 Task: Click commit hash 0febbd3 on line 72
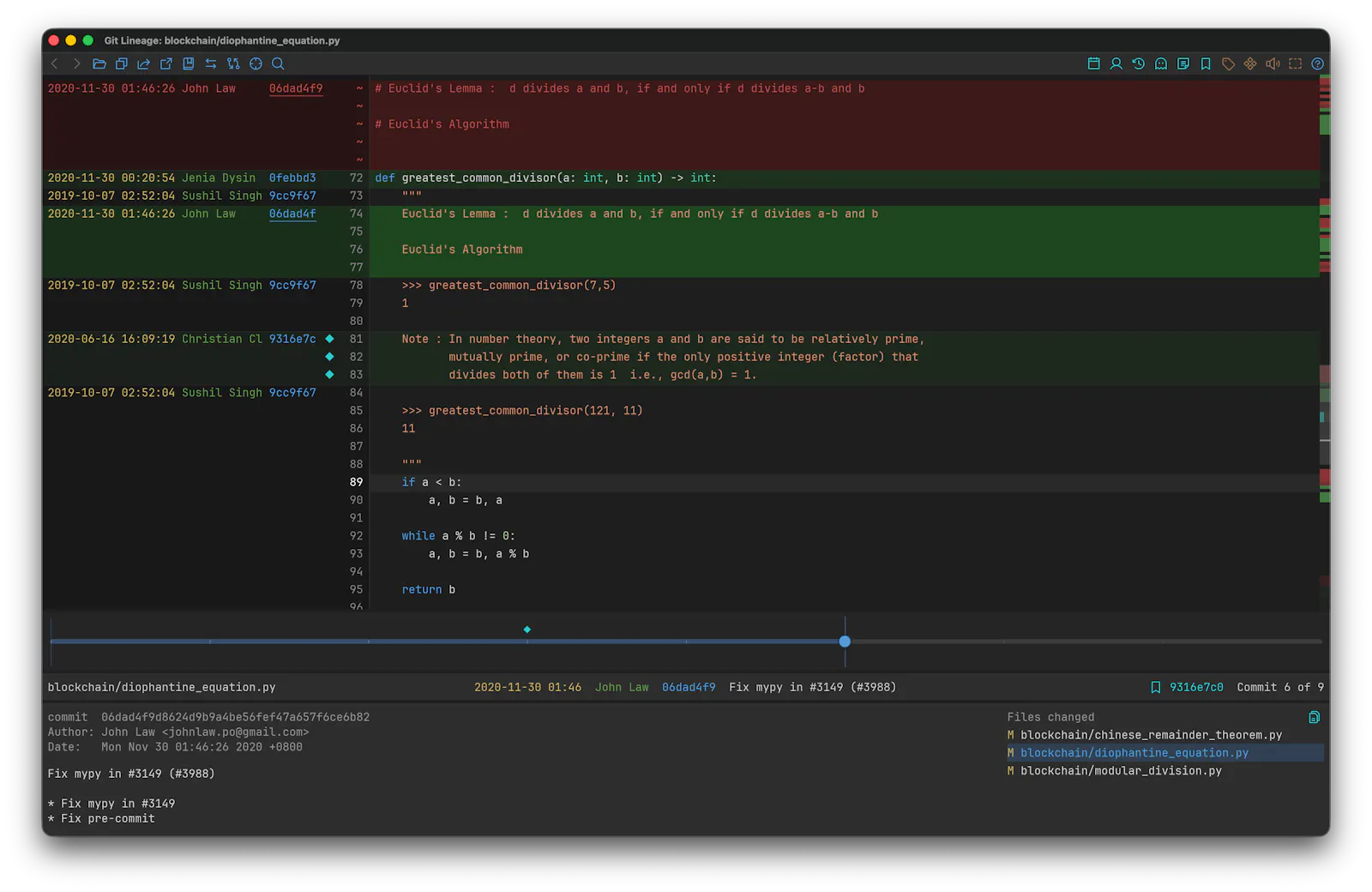(x=292, y=178)
